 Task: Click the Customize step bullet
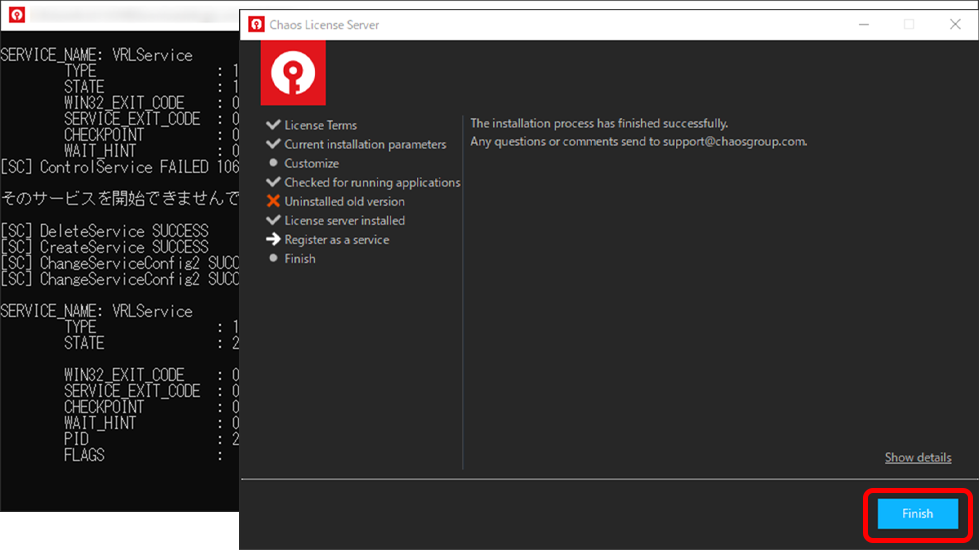tap(273, 163)
